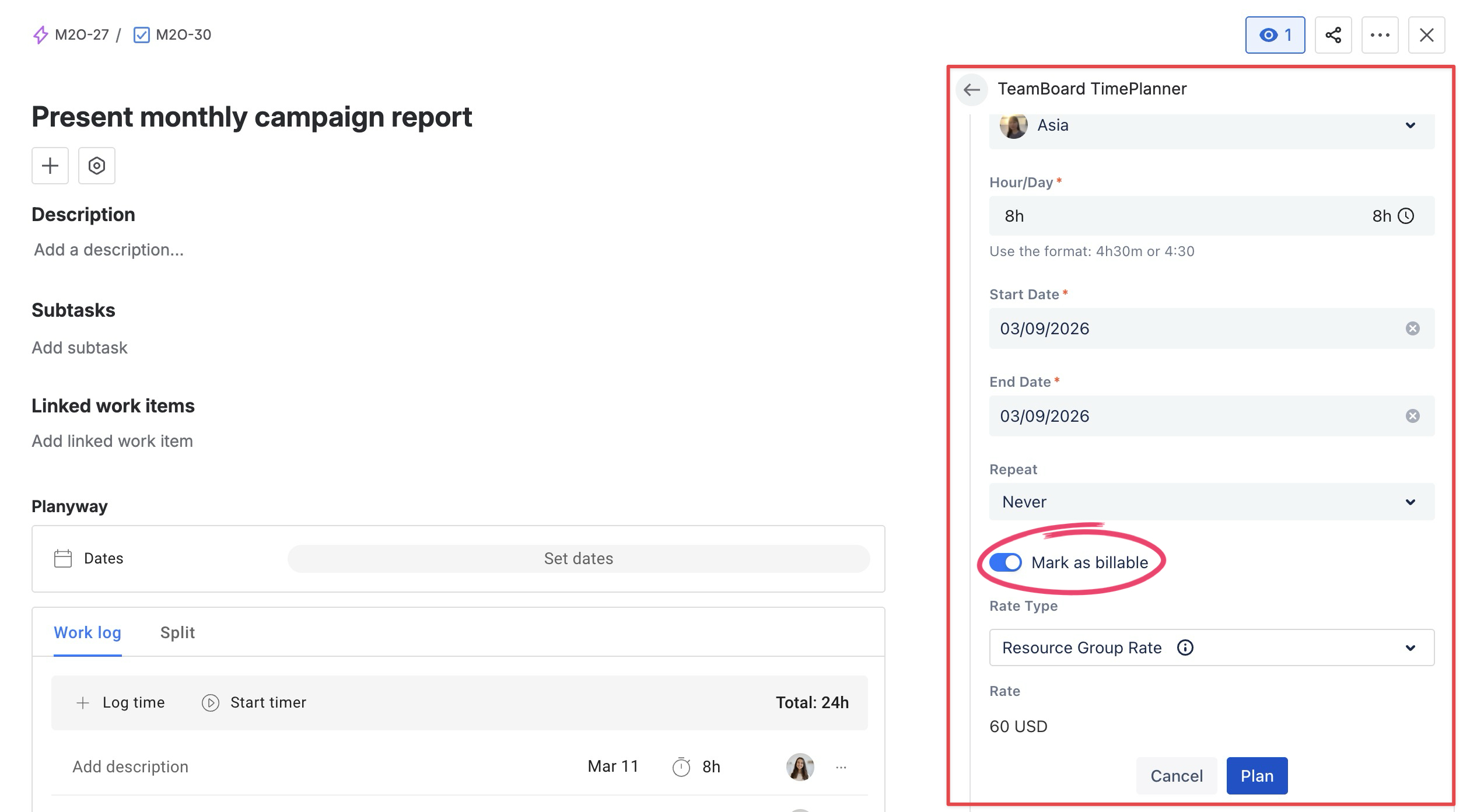Image resolution: width=1463 pixels, height=812 pixels.
Task: Click the Cancel button in the planner
Action: pyautogui.click(x=1176, y=775)
